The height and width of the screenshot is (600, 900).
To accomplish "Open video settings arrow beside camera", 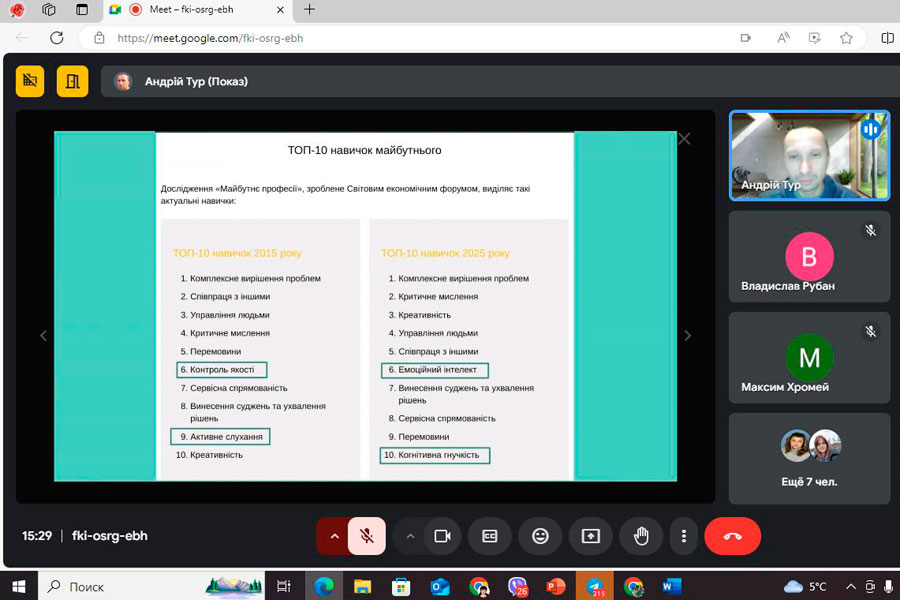I will (410, 536).
